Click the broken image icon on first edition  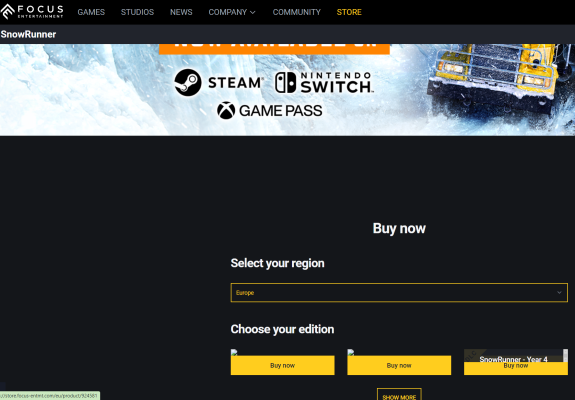[x=234, y=352]
